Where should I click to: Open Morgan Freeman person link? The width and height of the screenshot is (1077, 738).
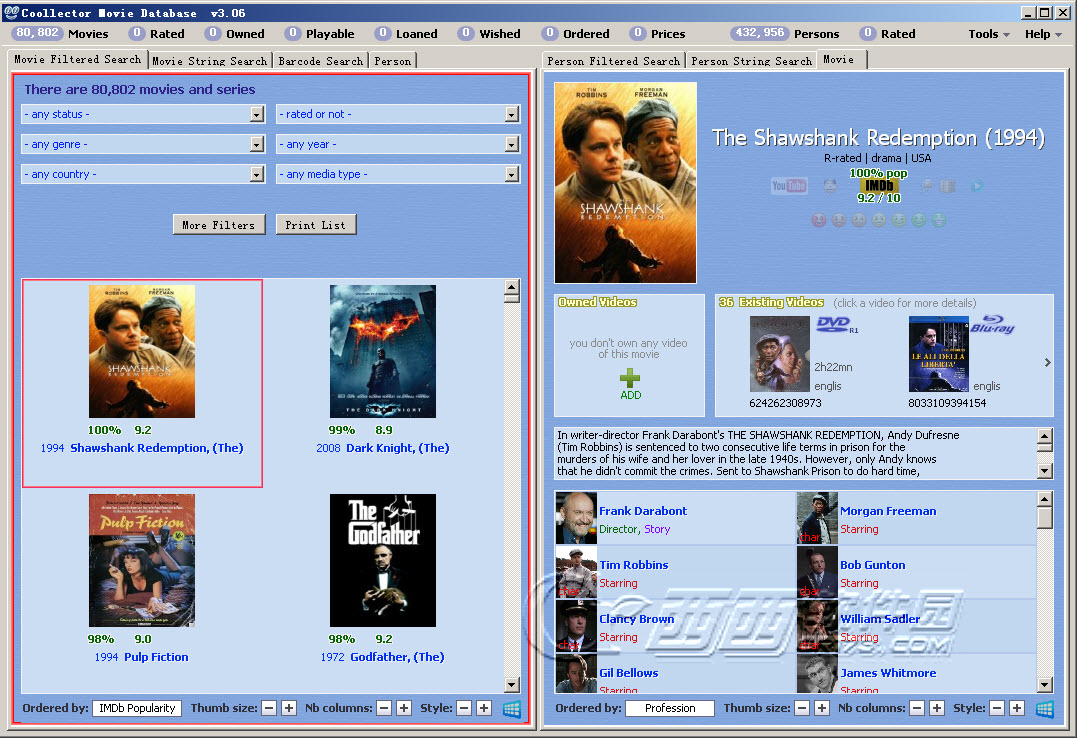tap(888, 511)
